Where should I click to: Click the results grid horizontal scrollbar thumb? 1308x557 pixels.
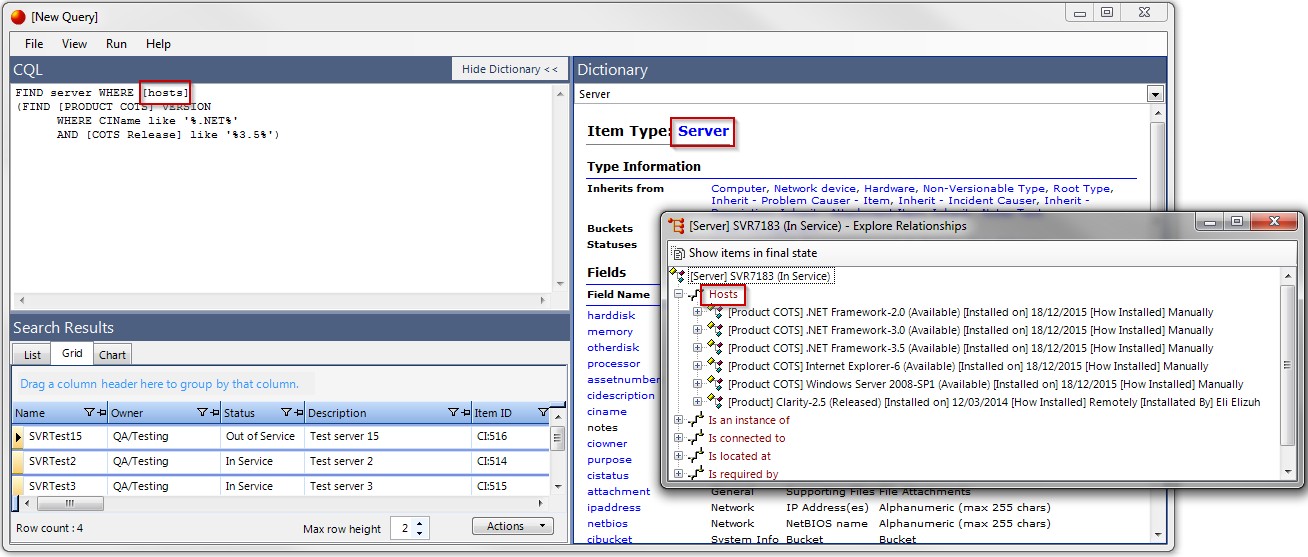tap(69, 504)
